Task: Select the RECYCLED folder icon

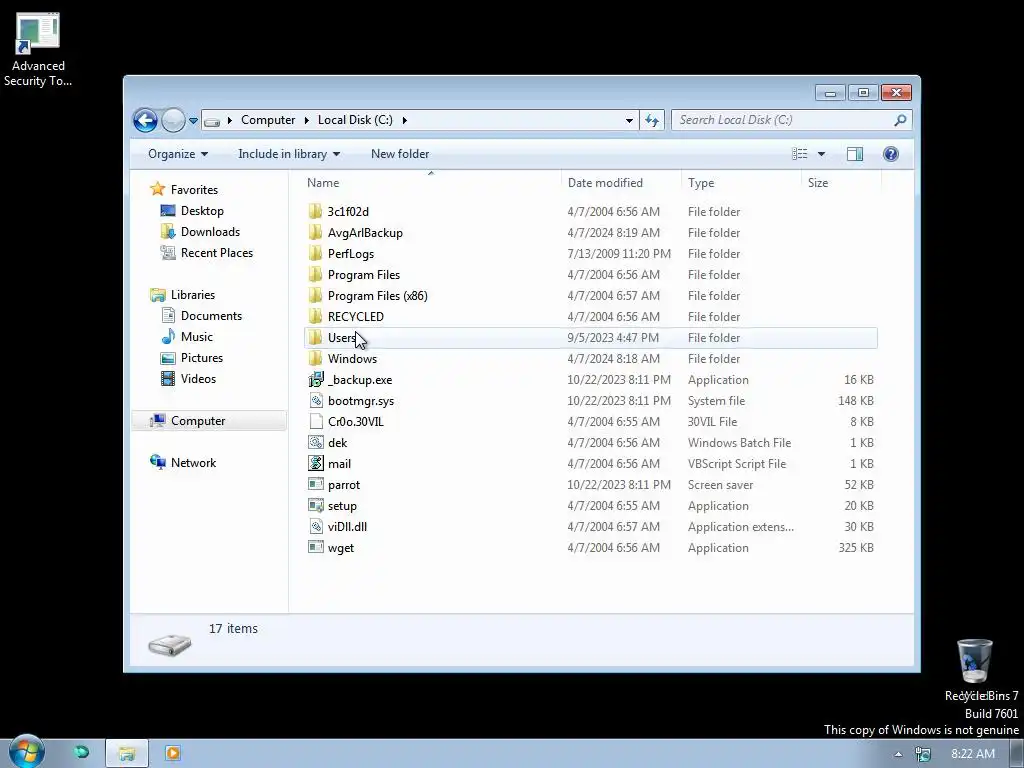Action: 315,317
